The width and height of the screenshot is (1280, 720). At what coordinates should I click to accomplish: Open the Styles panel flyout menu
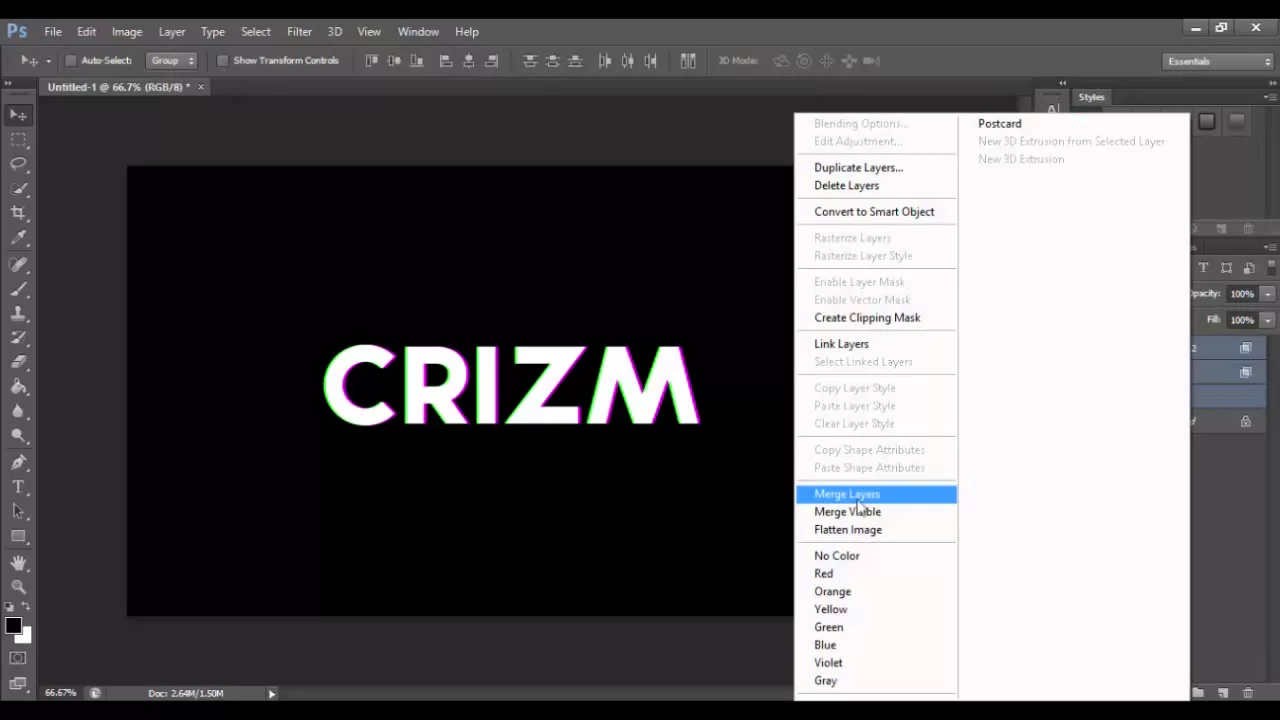tap(1270, 97)
